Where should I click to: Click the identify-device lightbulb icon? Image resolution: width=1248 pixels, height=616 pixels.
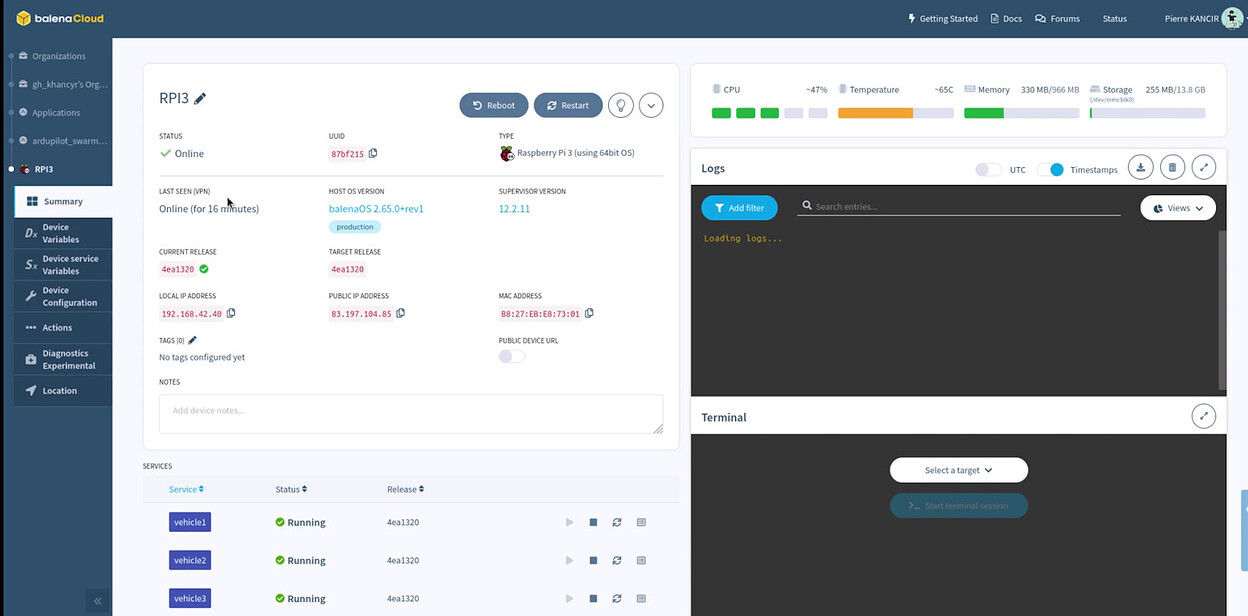tap(620, 105)
